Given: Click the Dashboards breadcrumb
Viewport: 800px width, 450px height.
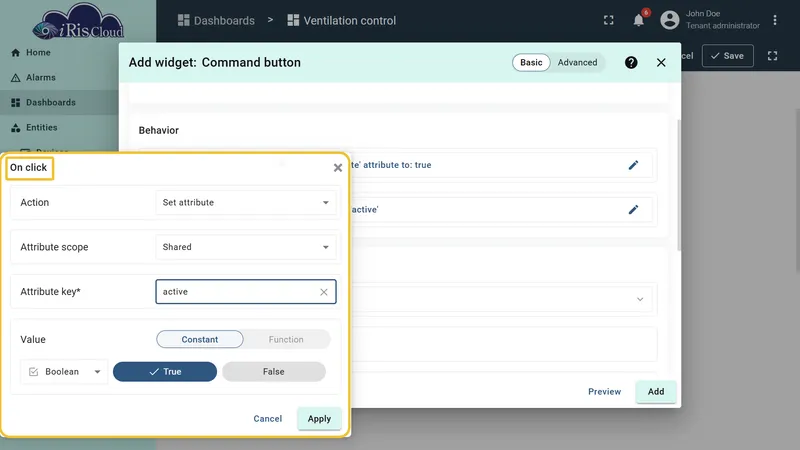Looking at the screenshot, I should (x=216, y=20).
